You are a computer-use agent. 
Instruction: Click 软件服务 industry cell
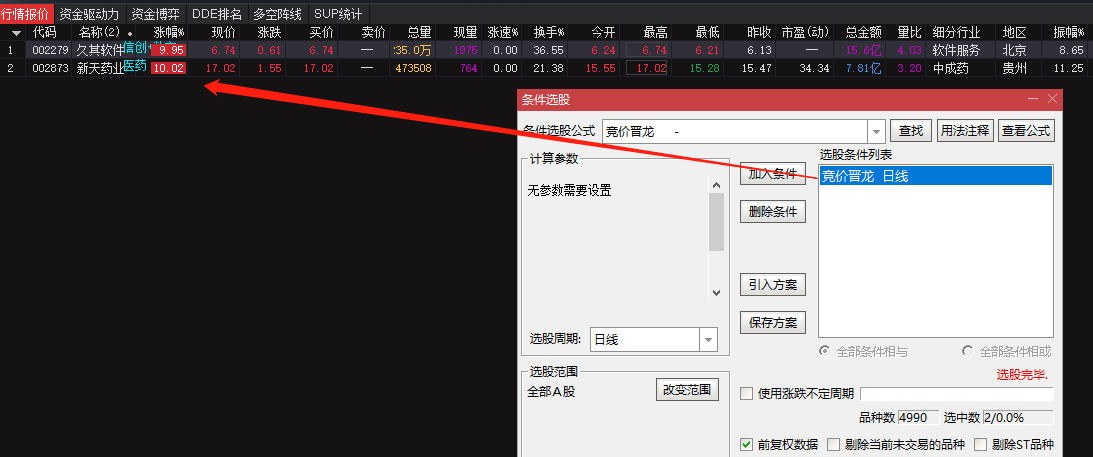click(x=956, y=50)
